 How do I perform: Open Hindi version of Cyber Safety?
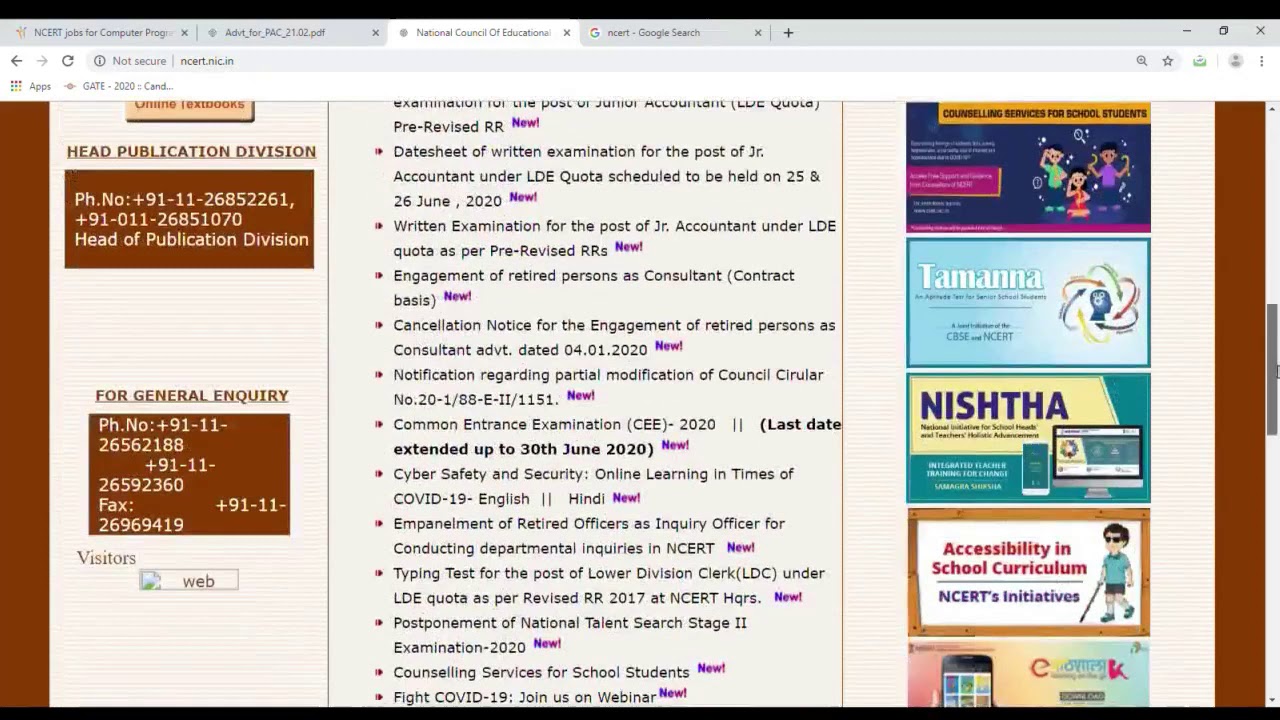click(x=586, y=499)
